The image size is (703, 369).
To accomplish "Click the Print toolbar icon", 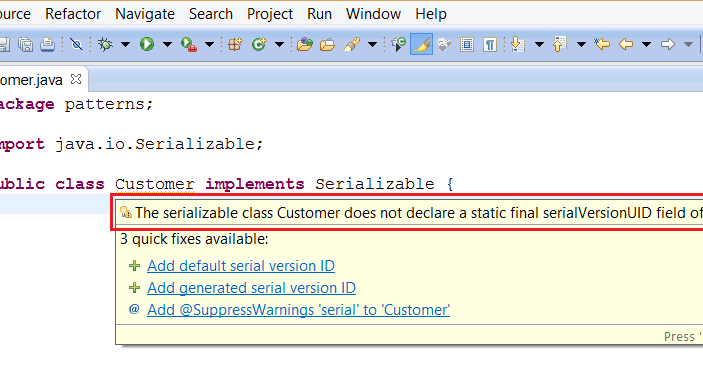I will [47, 44].
